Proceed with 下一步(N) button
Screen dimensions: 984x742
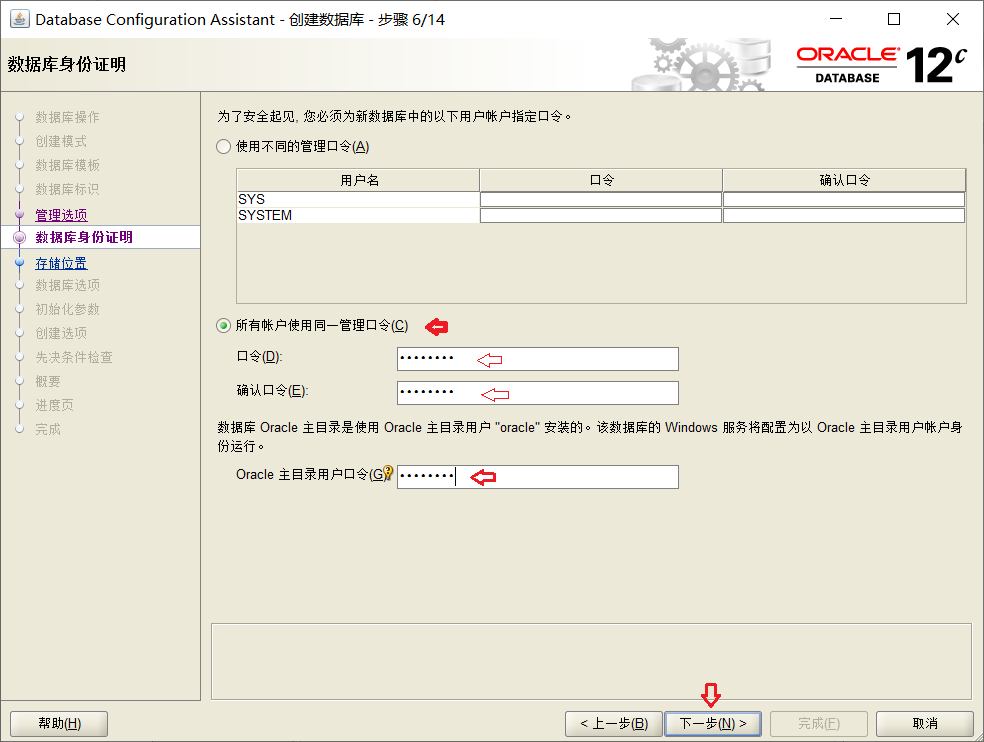(713, 724)
